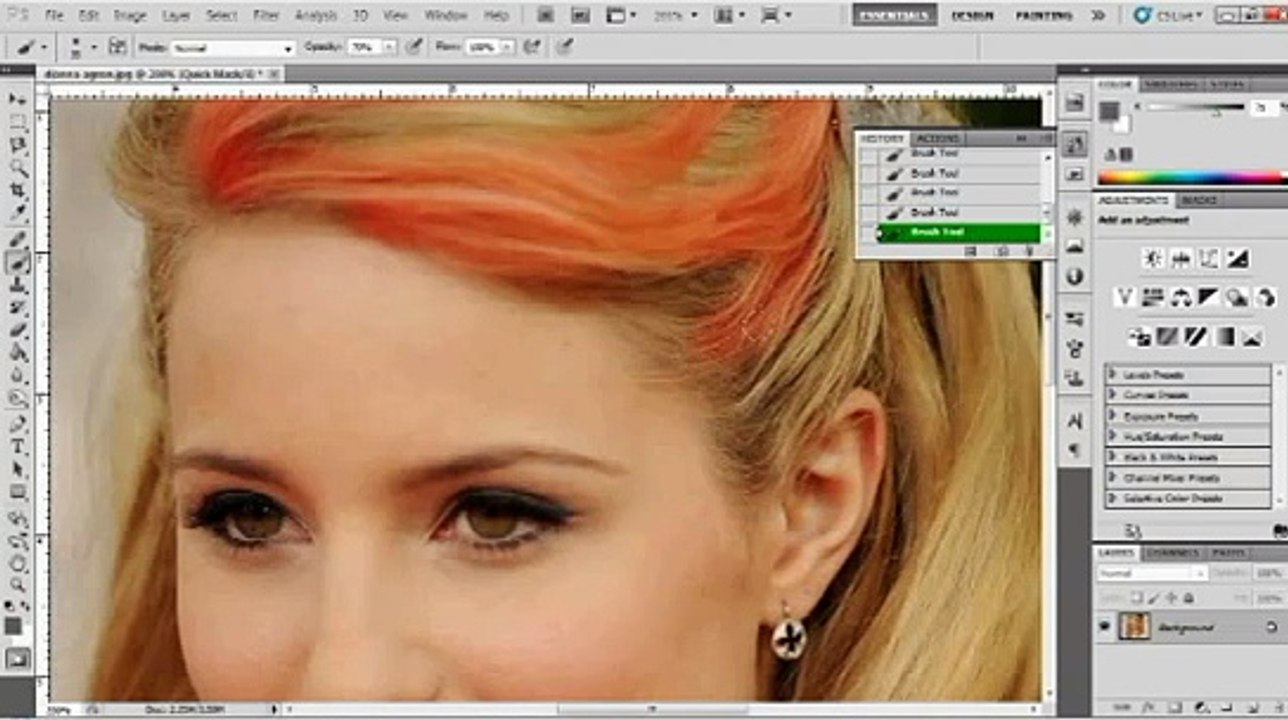Image resolution: width=1288 pixels, height=720 pixels.
Task: Open the Filter menu
Action: click(266, 16)
